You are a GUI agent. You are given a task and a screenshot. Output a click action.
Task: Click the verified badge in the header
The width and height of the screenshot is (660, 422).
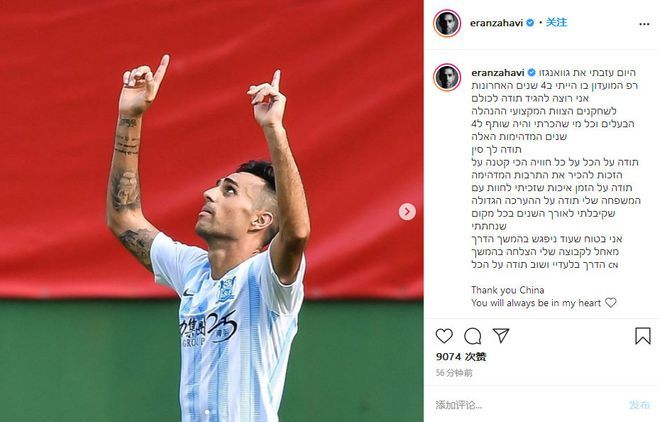pos(530,23)
